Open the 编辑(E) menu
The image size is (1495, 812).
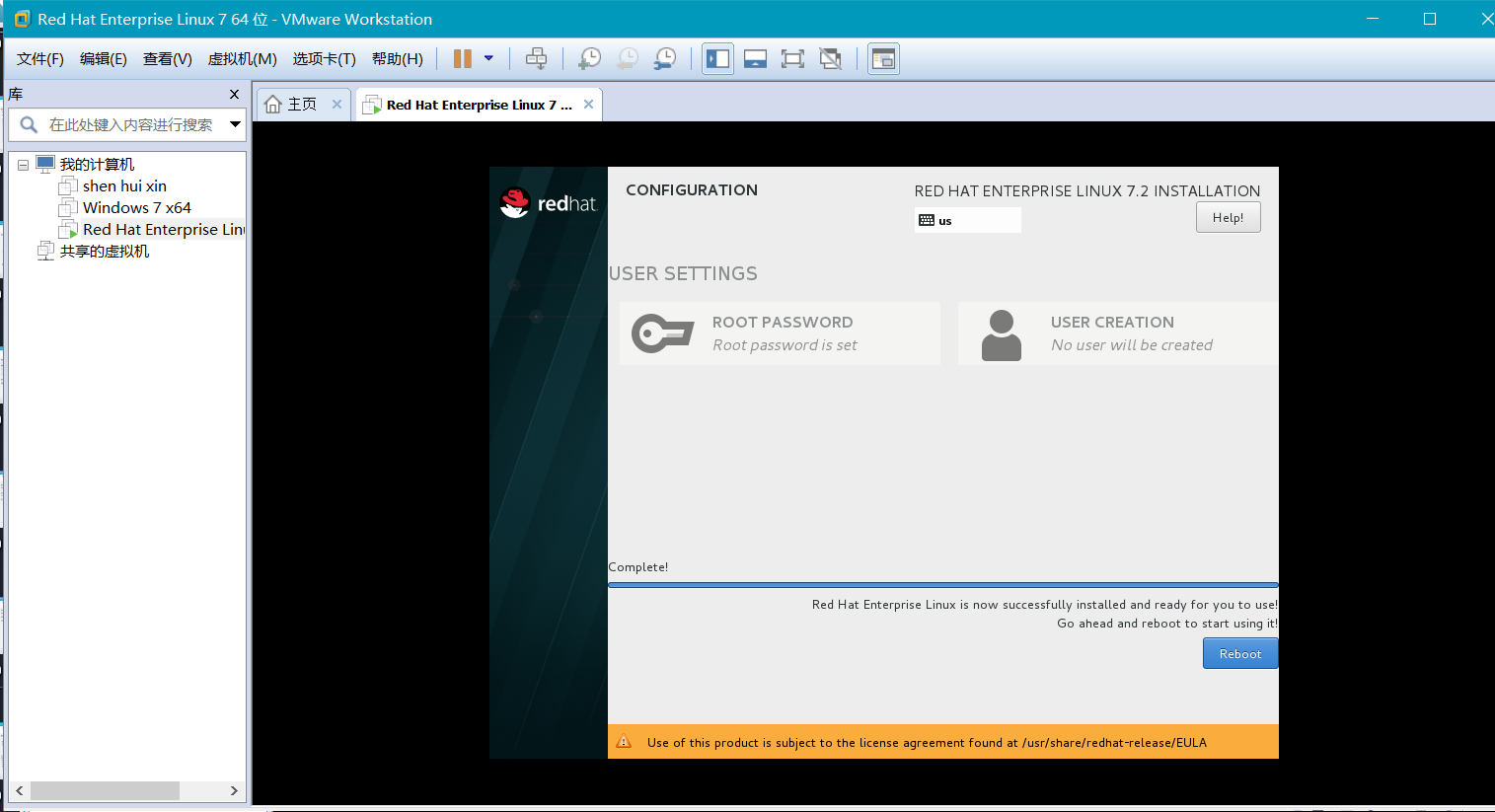(104, 59)
